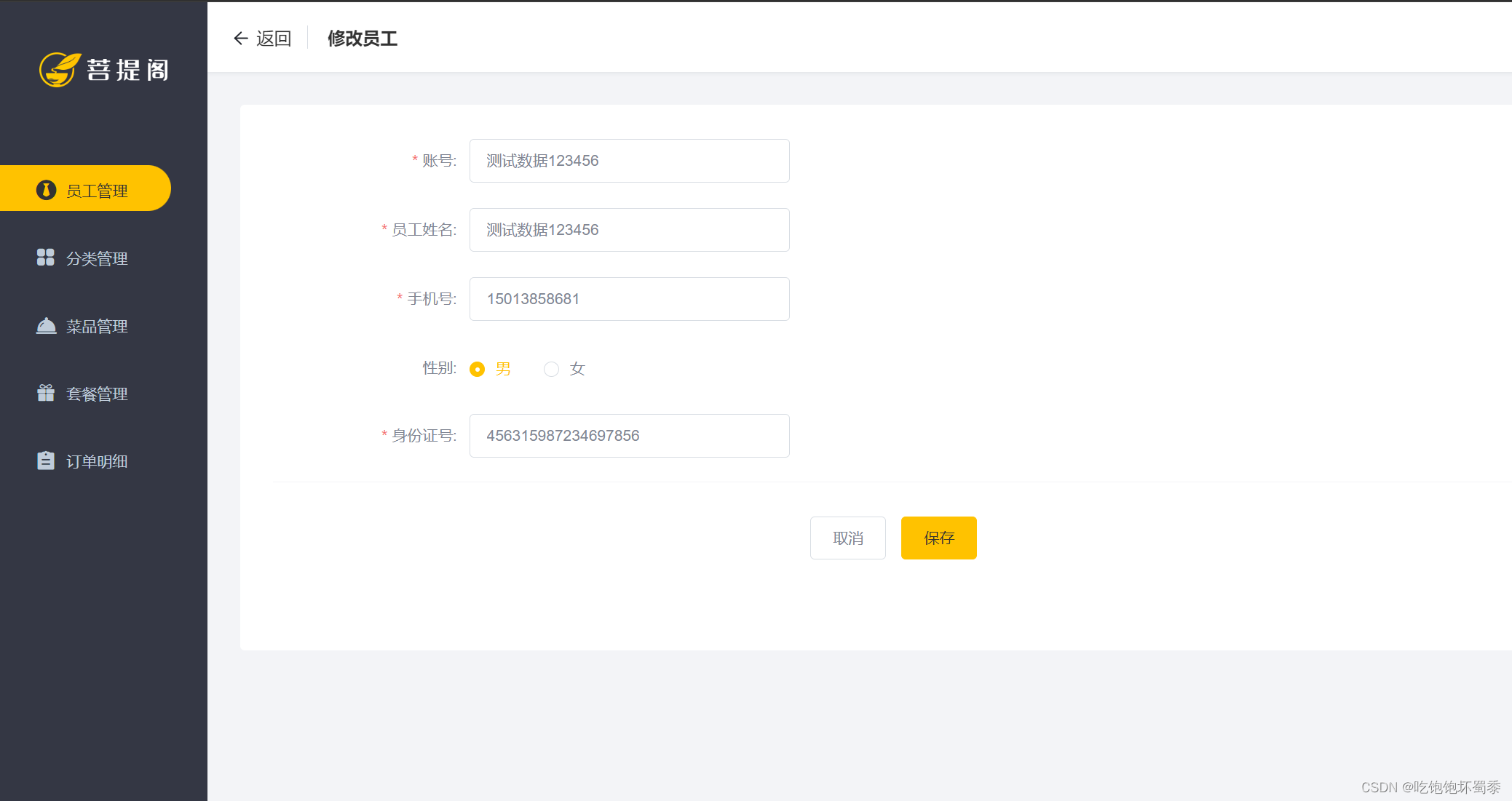Select the 女 gender radio button
The width and height of the screenshot is (1512, 801).
[x=551, y=369]
